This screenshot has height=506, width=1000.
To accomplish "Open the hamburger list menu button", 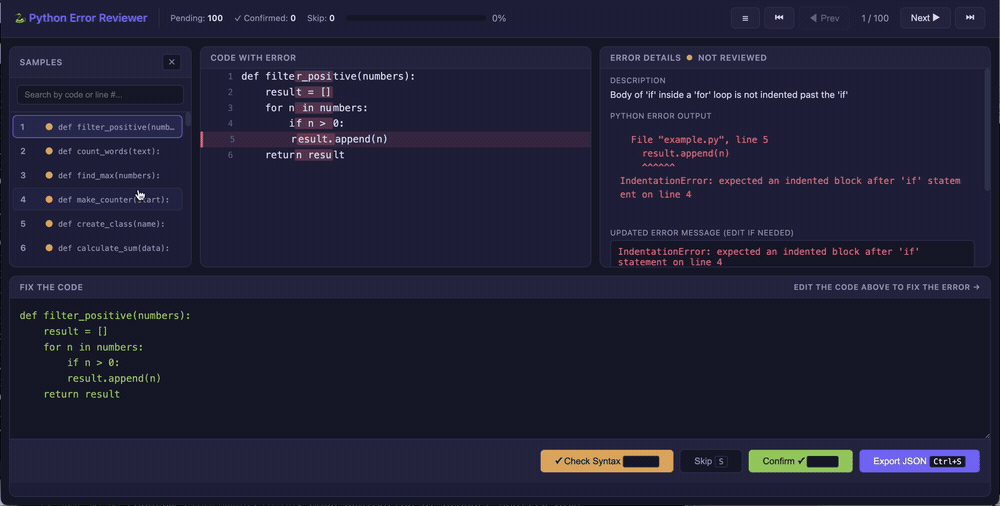I will (x=745, y=18).
